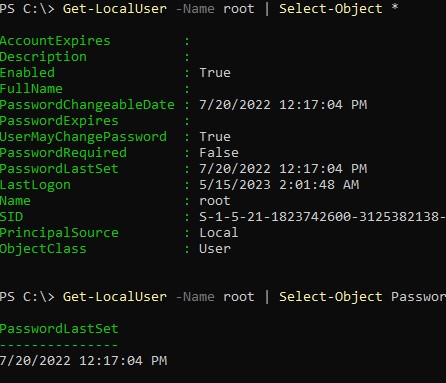Screen dimensions: 446x383
Task: Click the AccountExpires property label
Action: pyautogui.click(x=55, y=41)
